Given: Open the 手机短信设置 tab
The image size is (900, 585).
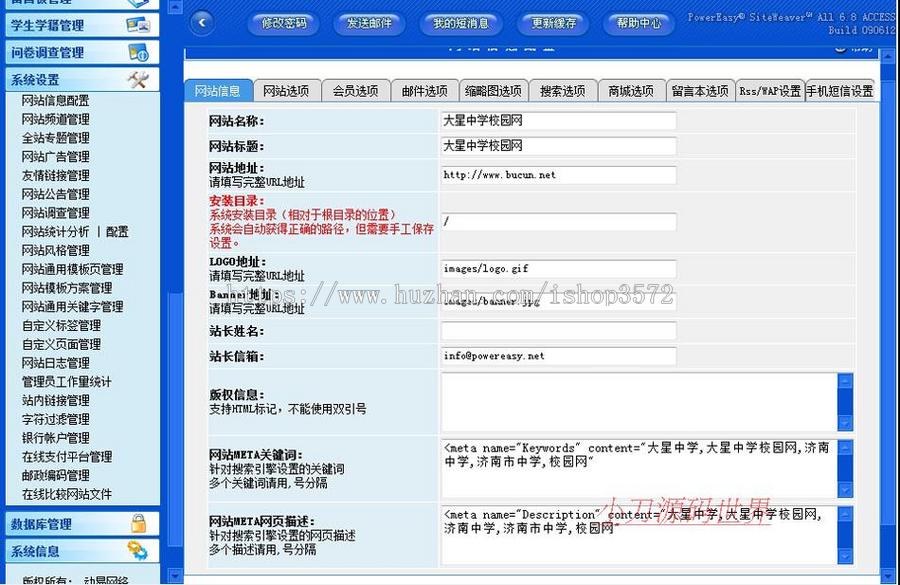Looking at the screenshot, I should pos(840,91).
